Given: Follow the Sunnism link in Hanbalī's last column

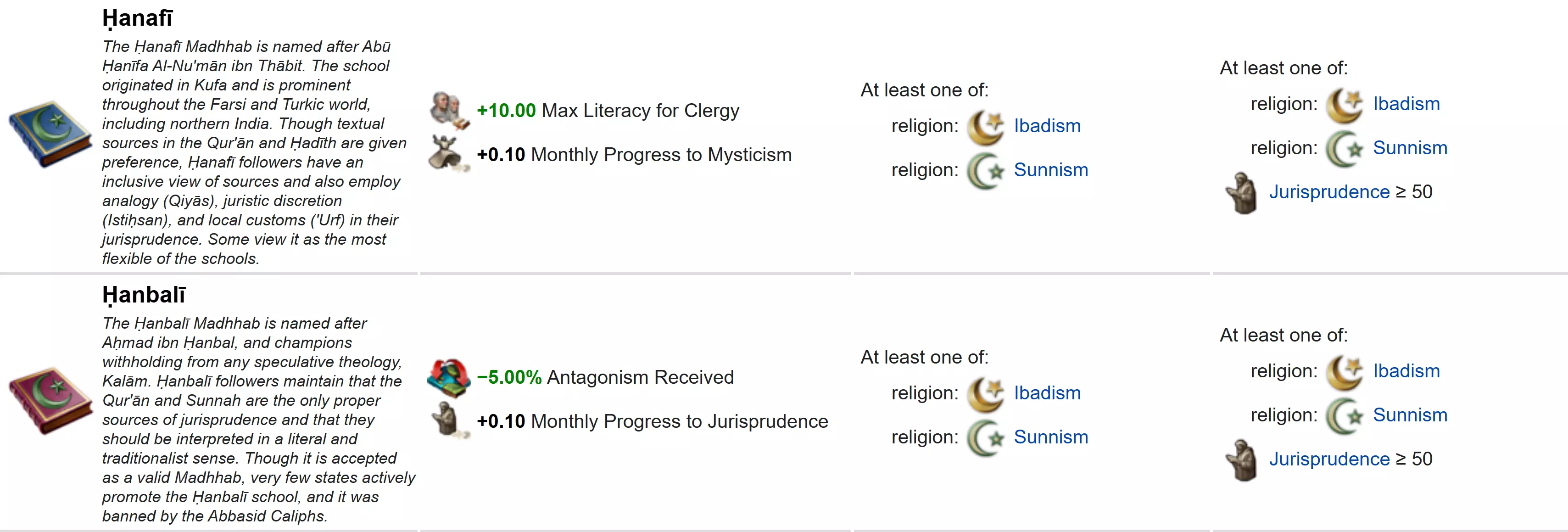Looking at the screenshot, I should click(1410, 415).
